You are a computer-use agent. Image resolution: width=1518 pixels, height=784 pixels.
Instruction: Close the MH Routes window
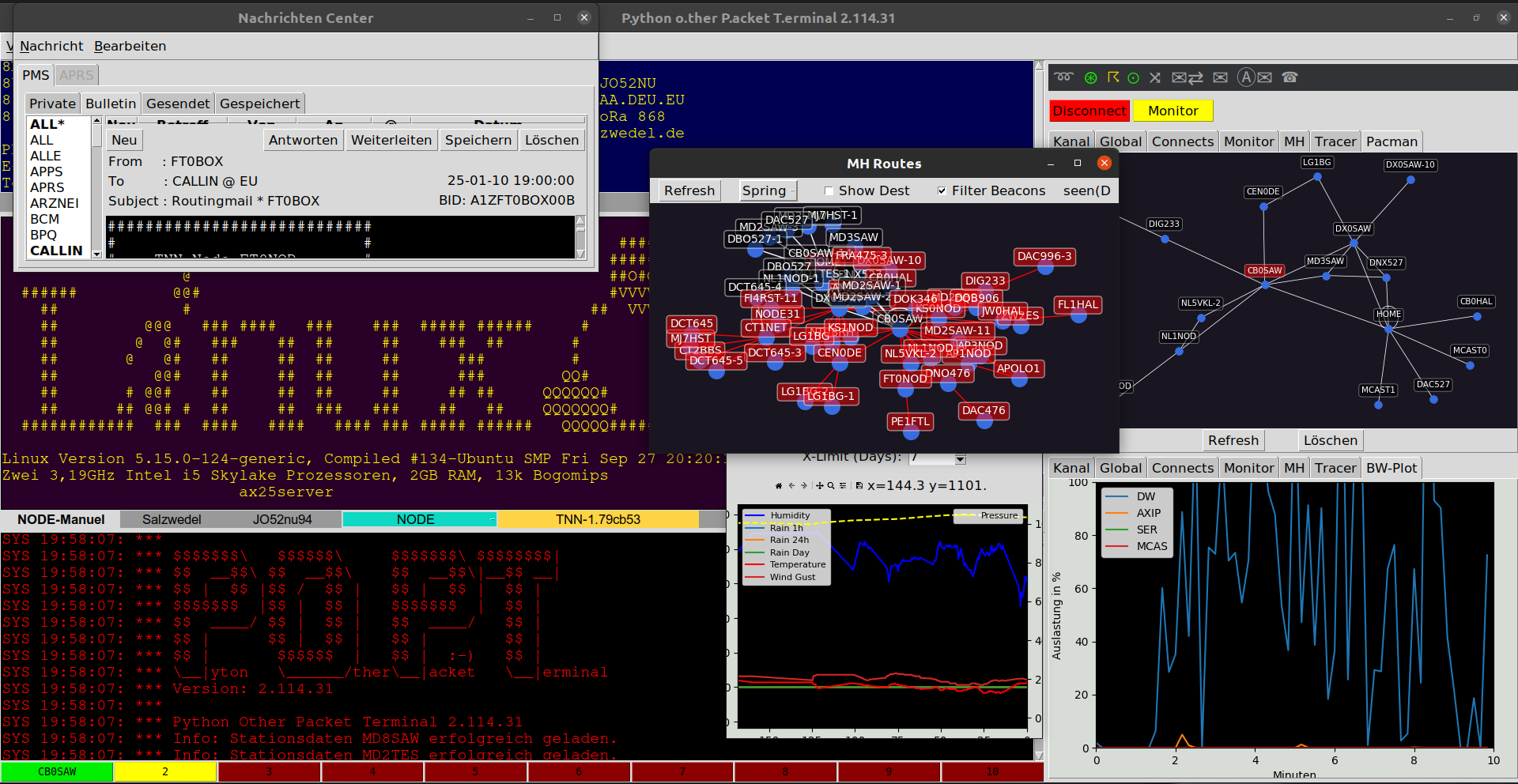(x=1105, y=163)
